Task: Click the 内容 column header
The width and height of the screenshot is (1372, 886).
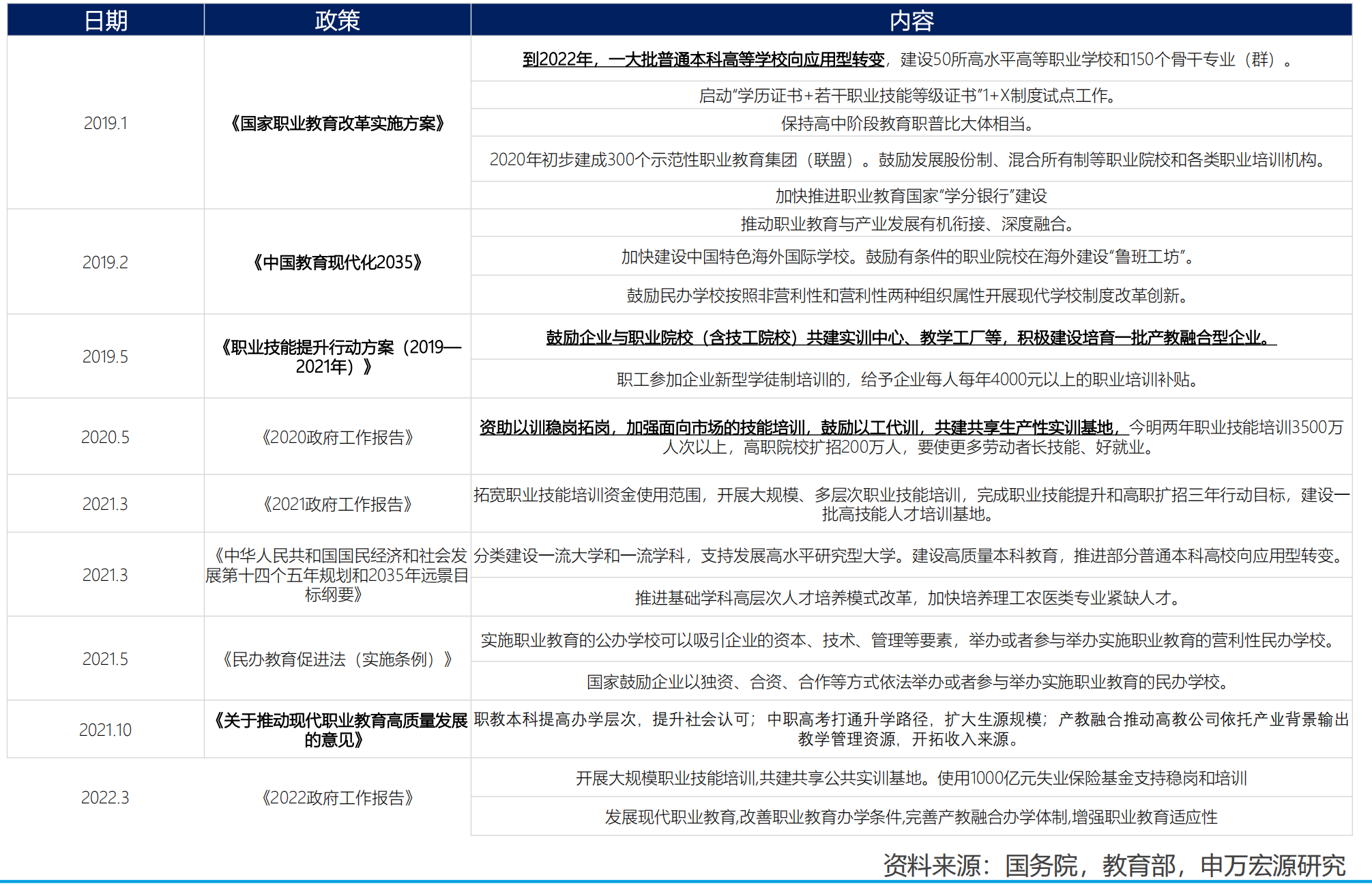Action: coord(911,20)
